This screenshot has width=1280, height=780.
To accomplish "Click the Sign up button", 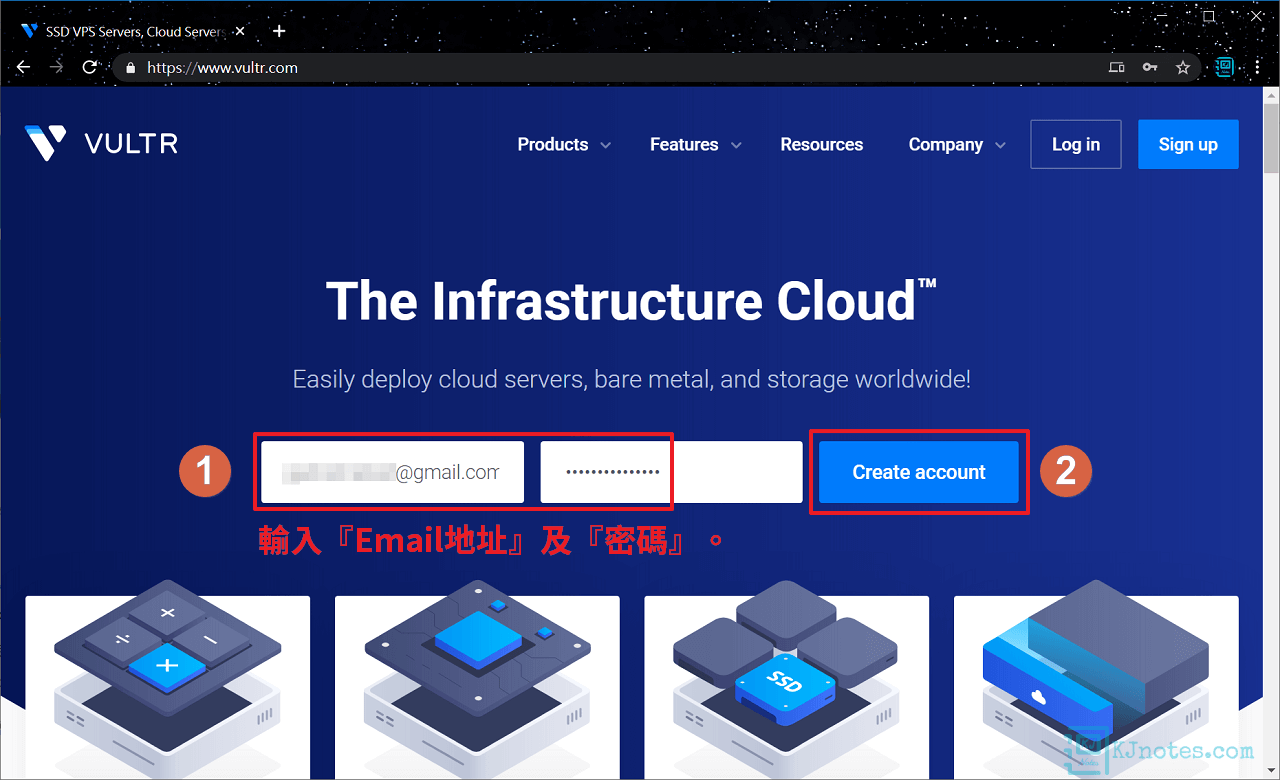I will point(1188,144).
